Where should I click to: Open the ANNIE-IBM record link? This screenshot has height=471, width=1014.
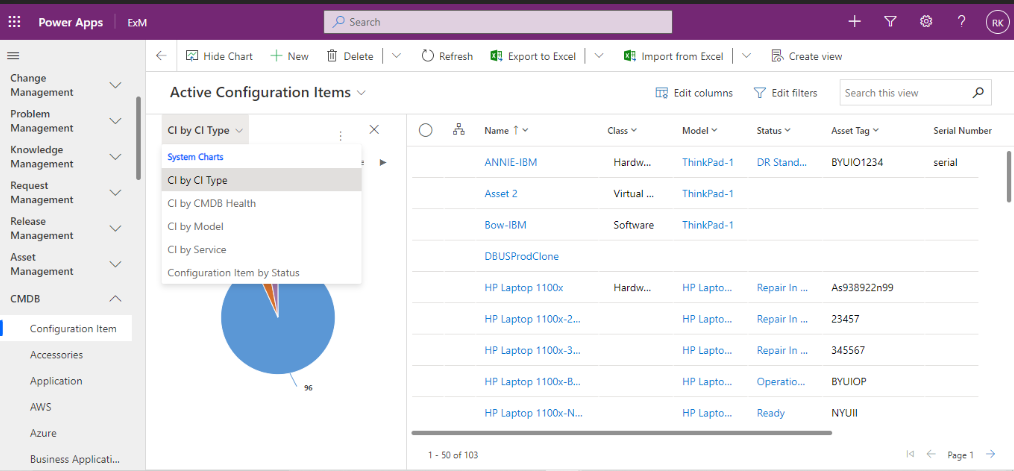511,162
